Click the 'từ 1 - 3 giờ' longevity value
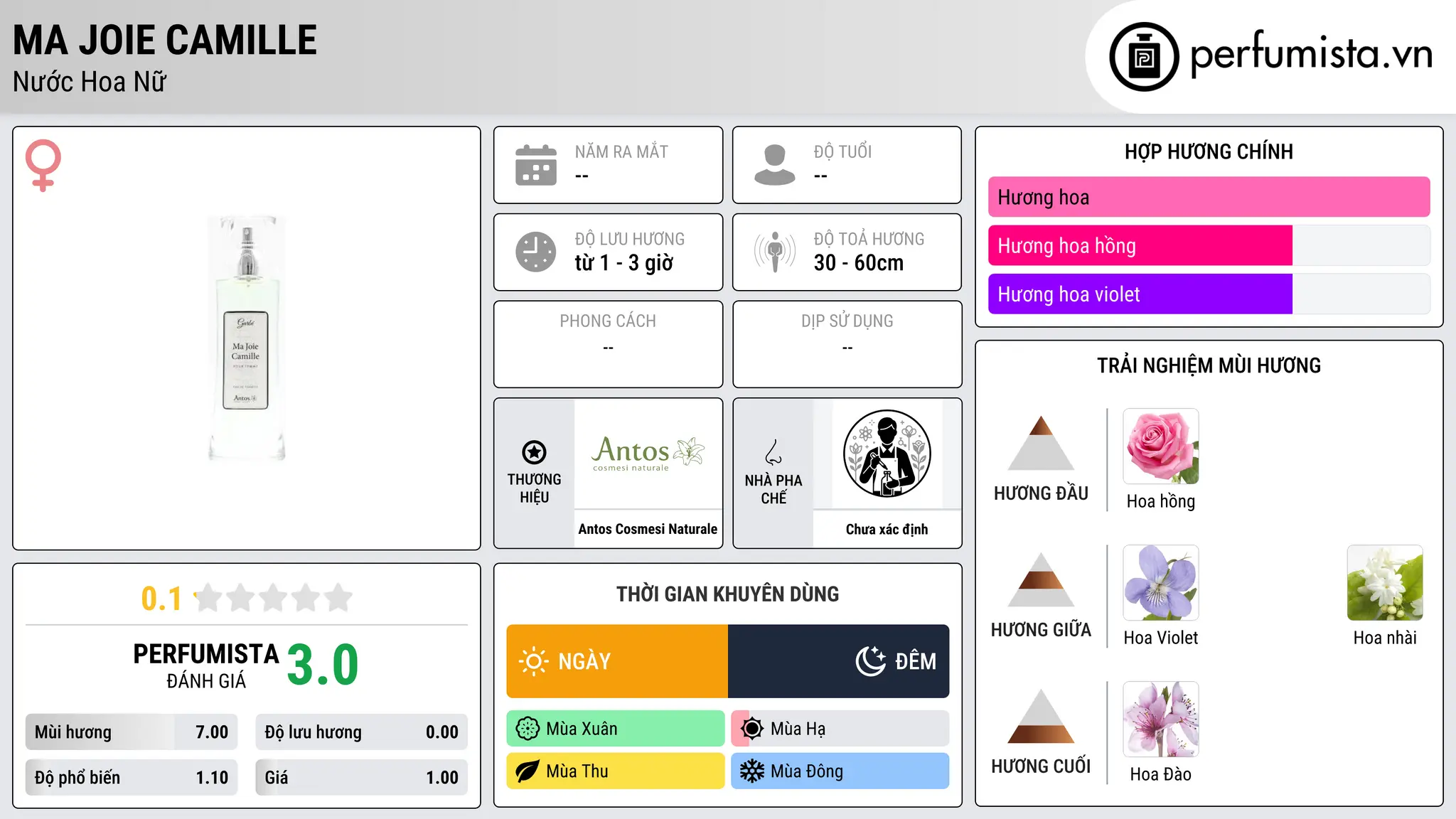 coord(624,263)
